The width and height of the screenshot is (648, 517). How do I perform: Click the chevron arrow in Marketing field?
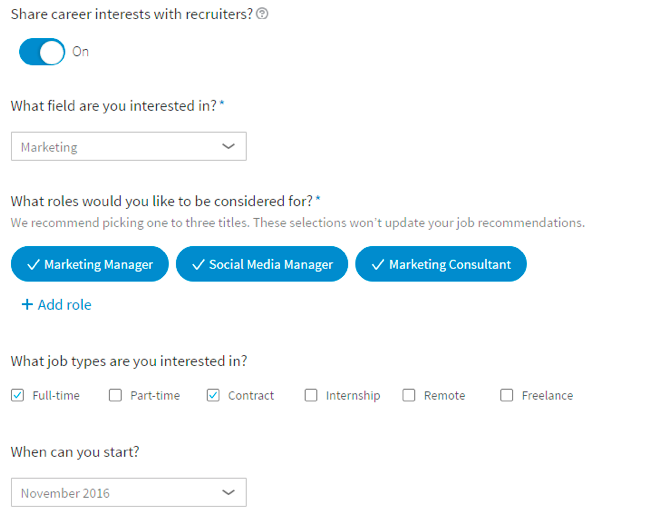228,146
